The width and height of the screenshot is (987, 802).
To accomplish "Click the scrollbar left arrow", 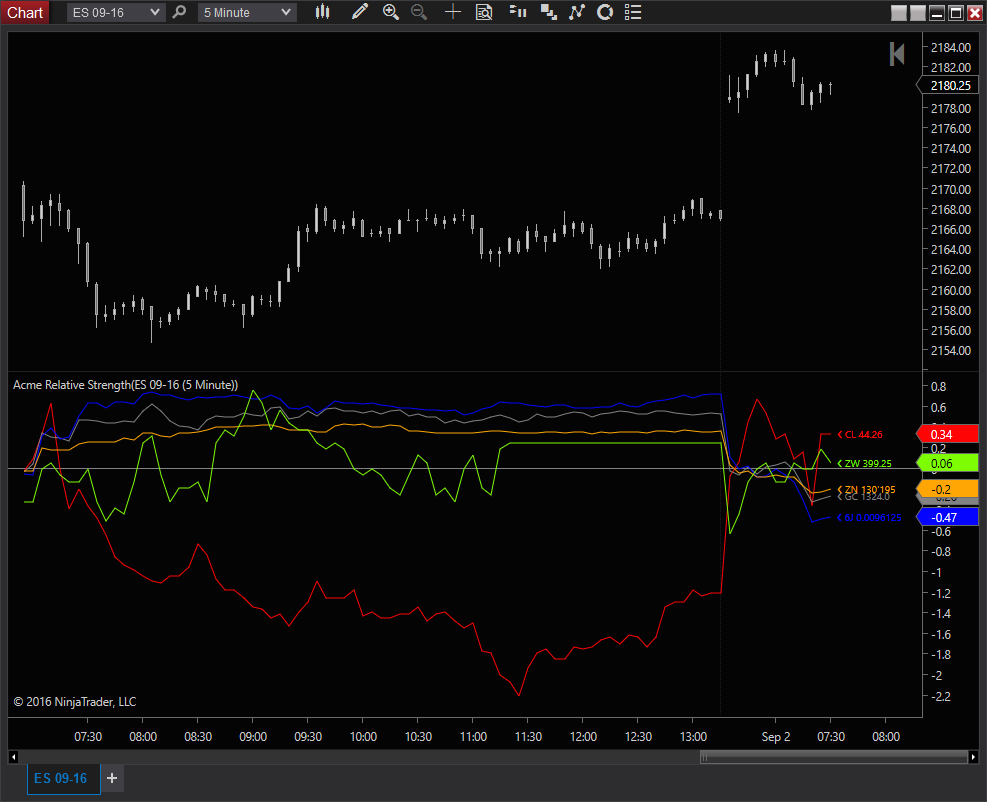I will [13, 757].
